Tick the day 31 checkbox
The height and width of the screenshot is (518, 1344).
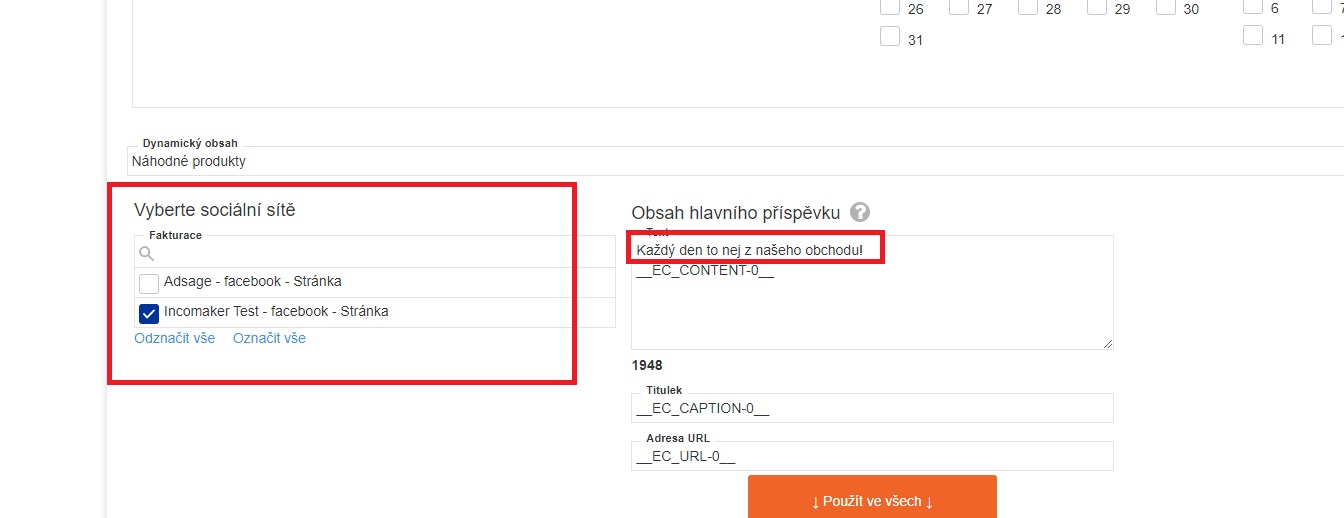[x=889, y=37]
